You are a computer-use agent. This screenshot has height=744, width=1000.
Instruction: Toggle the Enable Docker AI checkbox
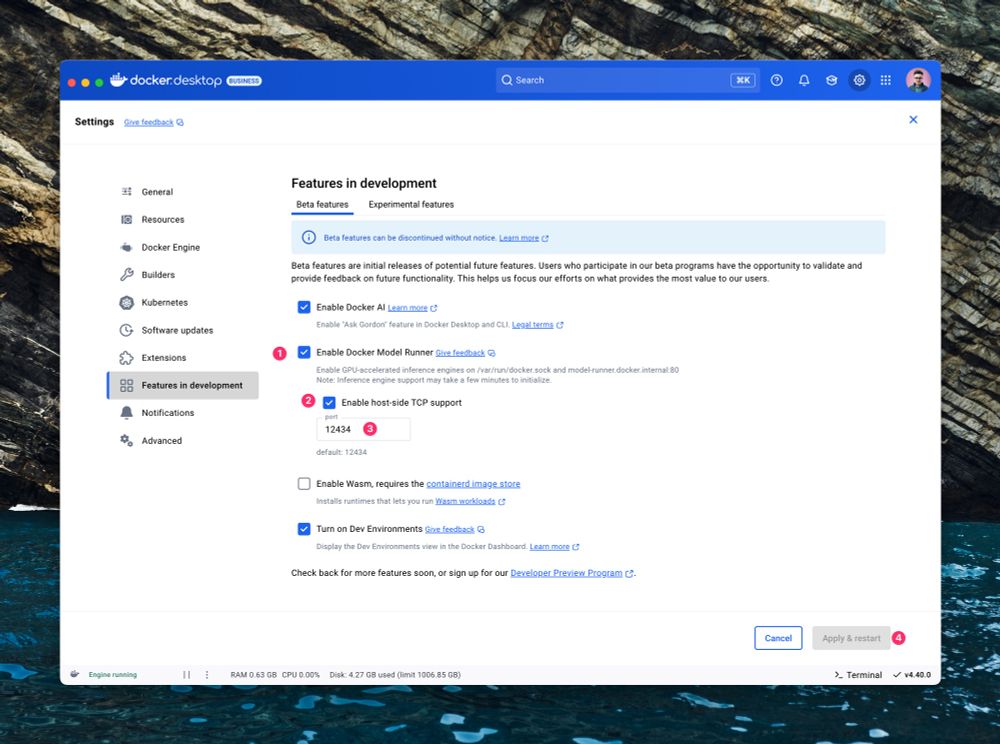pos(304,307)
